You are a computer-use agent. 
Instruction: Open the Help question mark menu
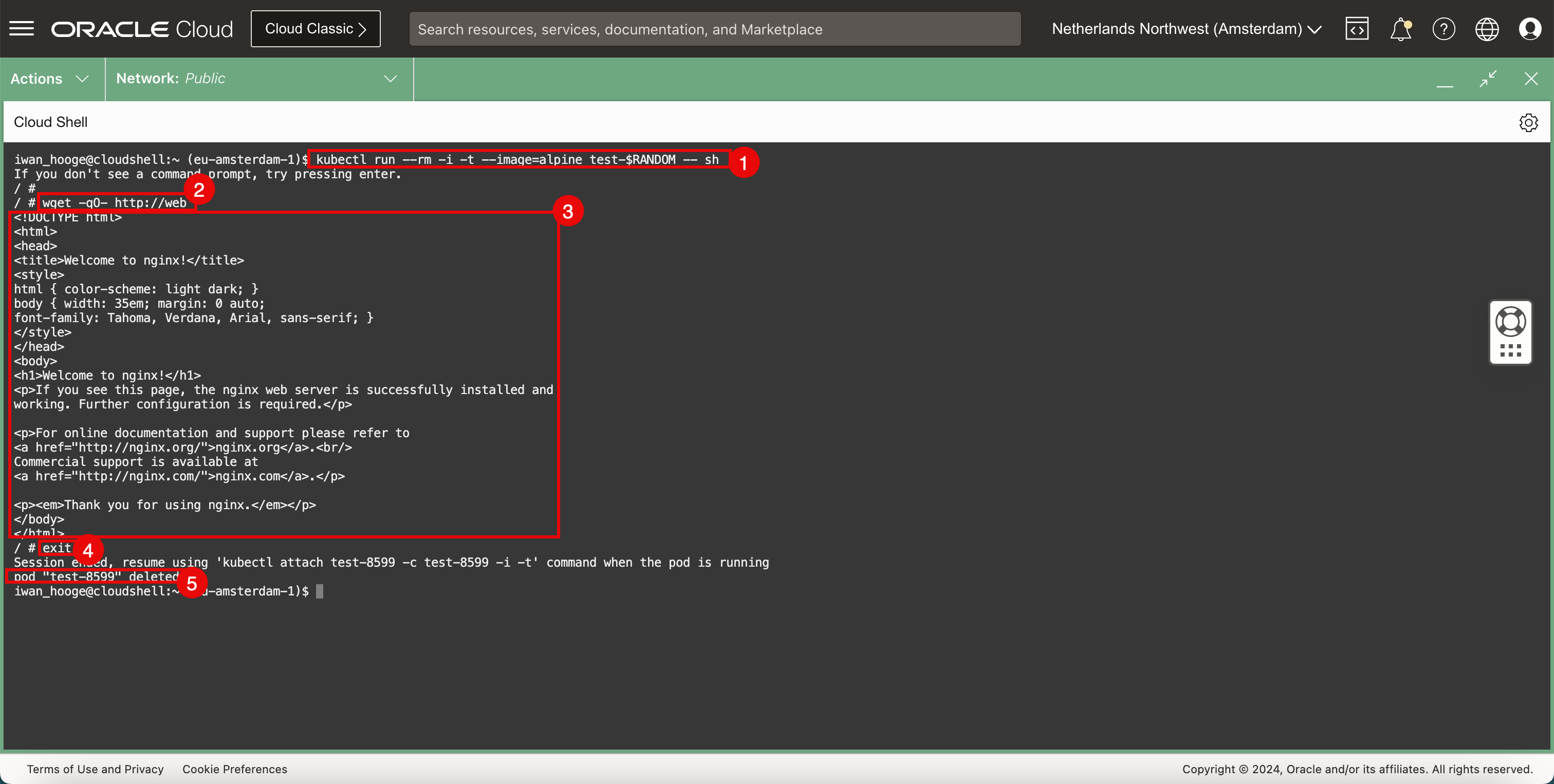pos(1444,28)
